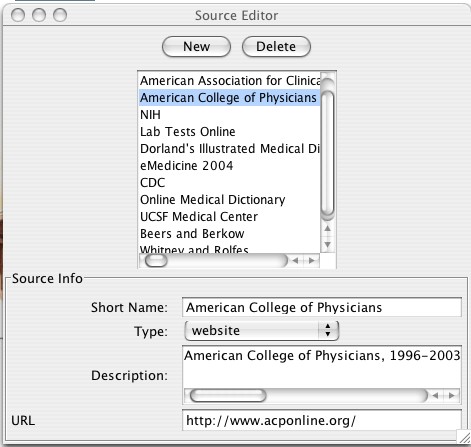Click Description field's scroll left arrow
Viewport: 471px width, 447px height.
(435, 396)
